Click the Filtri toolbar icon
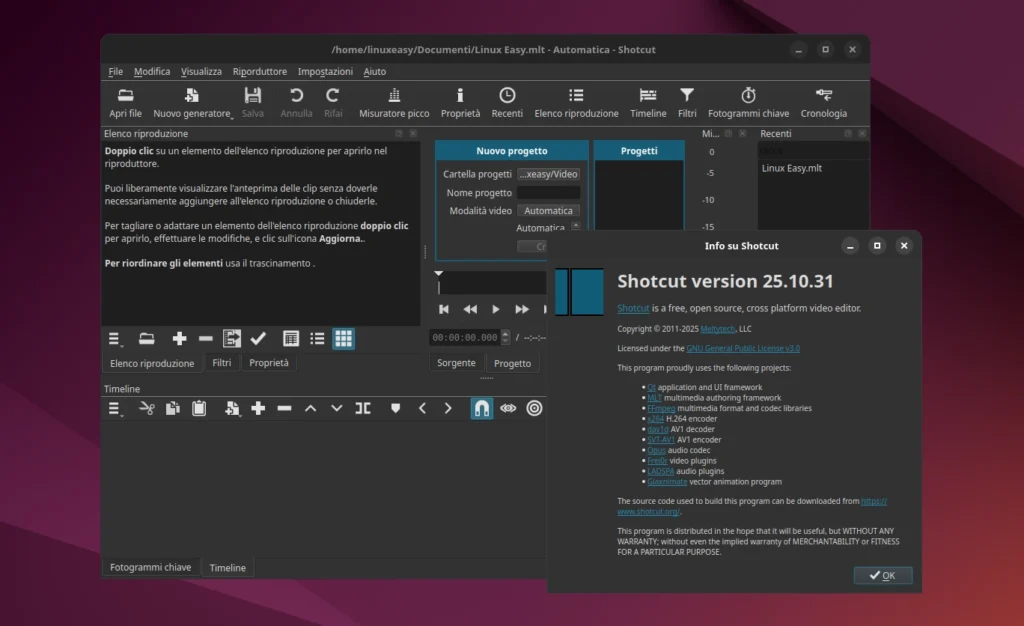Viewport: 1024px width, 626px height. [688, 100]
